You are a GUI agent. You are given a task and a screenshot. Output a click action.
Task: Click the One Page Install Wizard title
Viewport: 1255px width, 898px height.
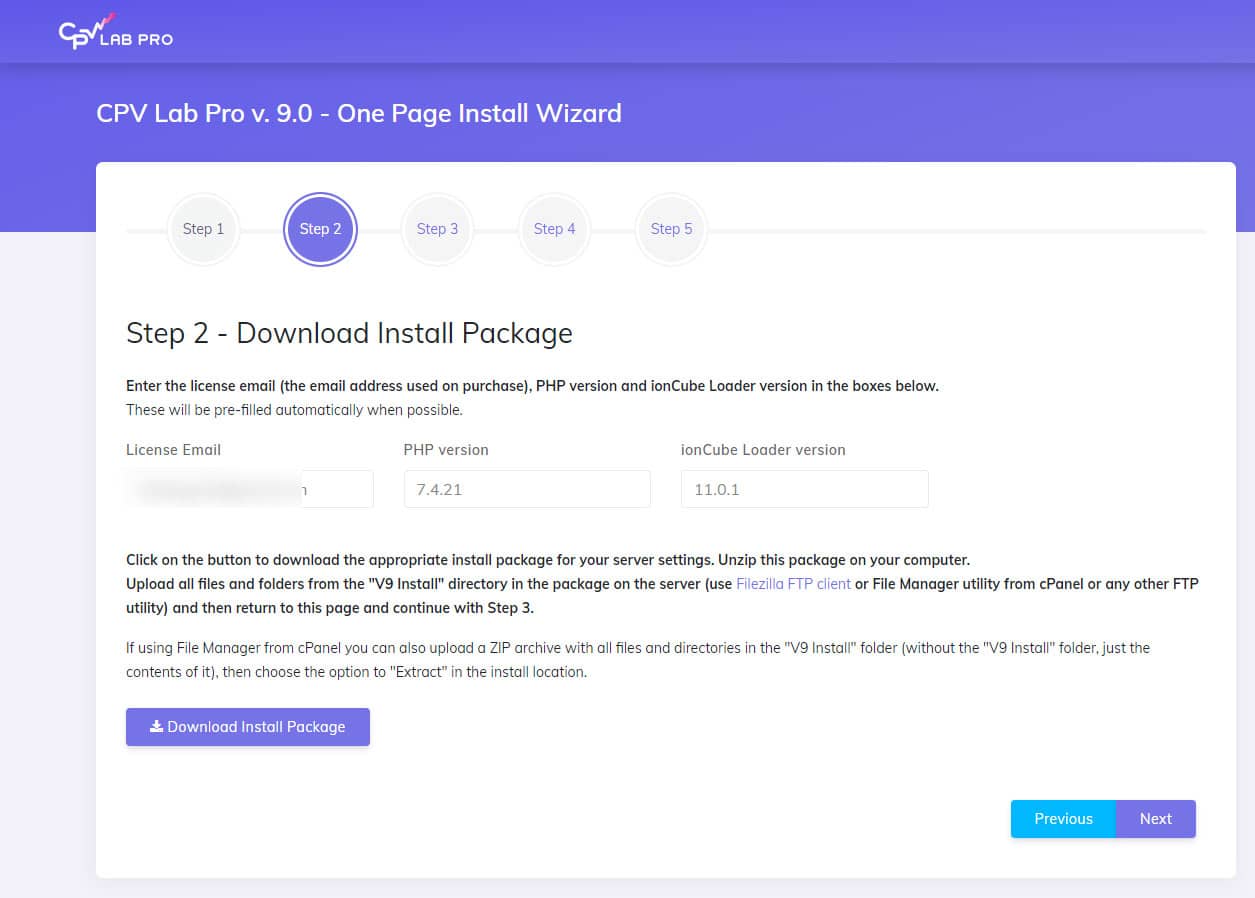358,113
